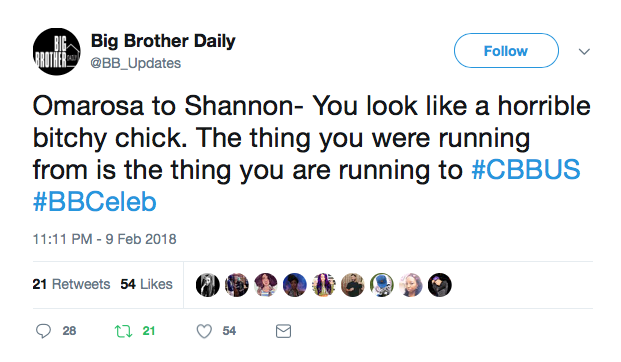Image resolution: width=621 pixels, height=362 pixels.
Task: Open the purple-haired liker avatar
Action: (x=324, y=285)
